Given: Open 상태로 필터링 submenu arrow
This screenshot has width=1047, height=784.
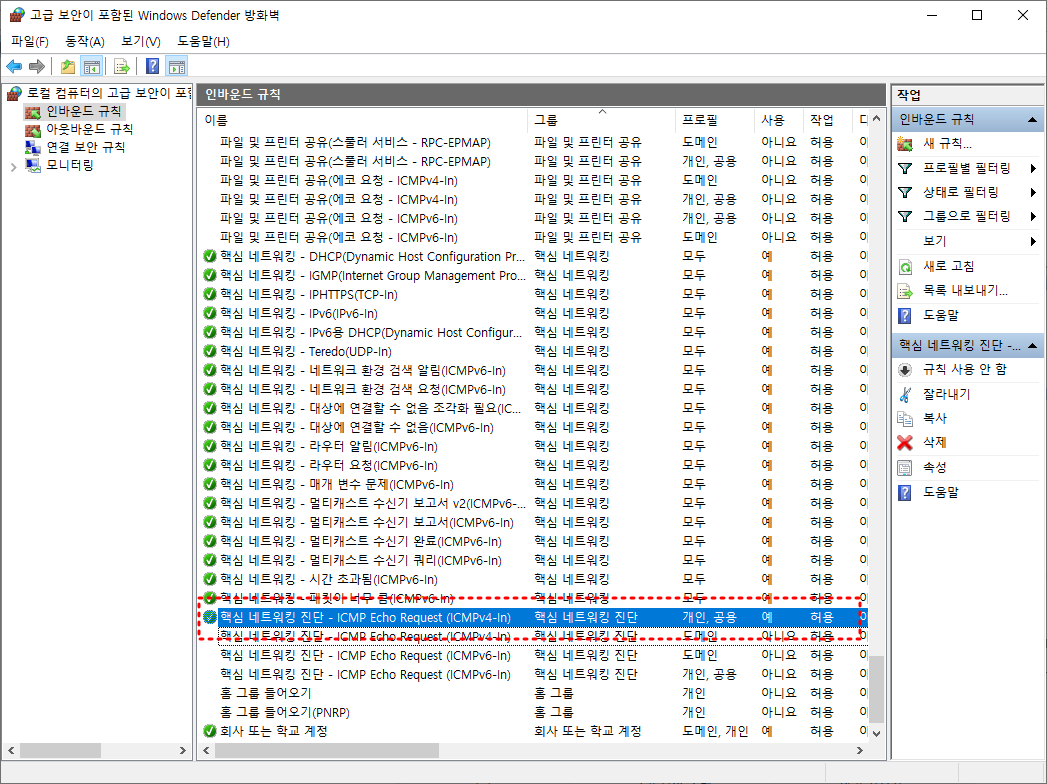Looking at the screenshot, I should point(1033,192).
